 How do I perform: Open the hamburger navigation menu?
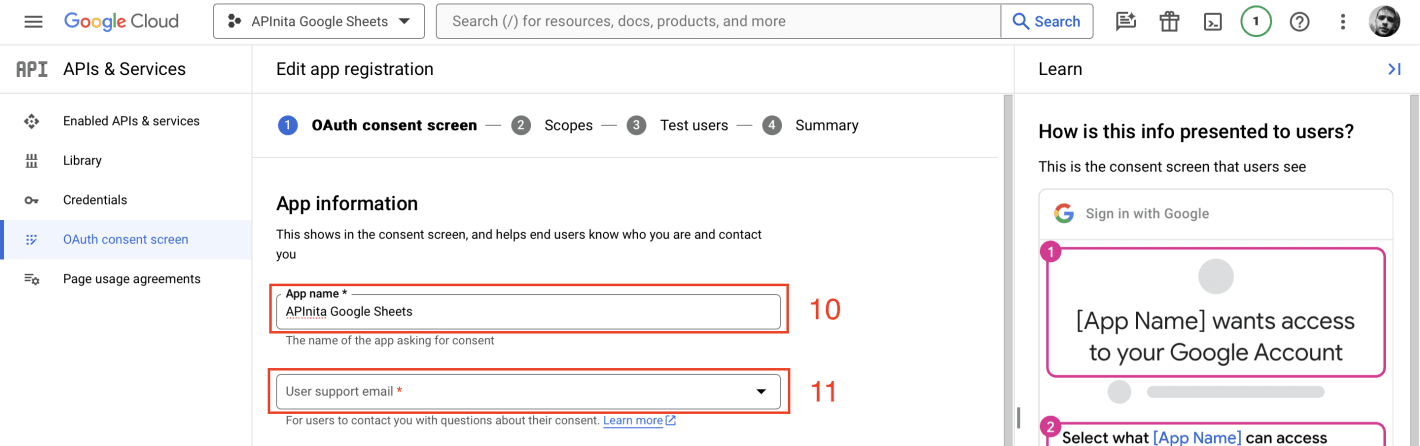[x=33, y=21]
